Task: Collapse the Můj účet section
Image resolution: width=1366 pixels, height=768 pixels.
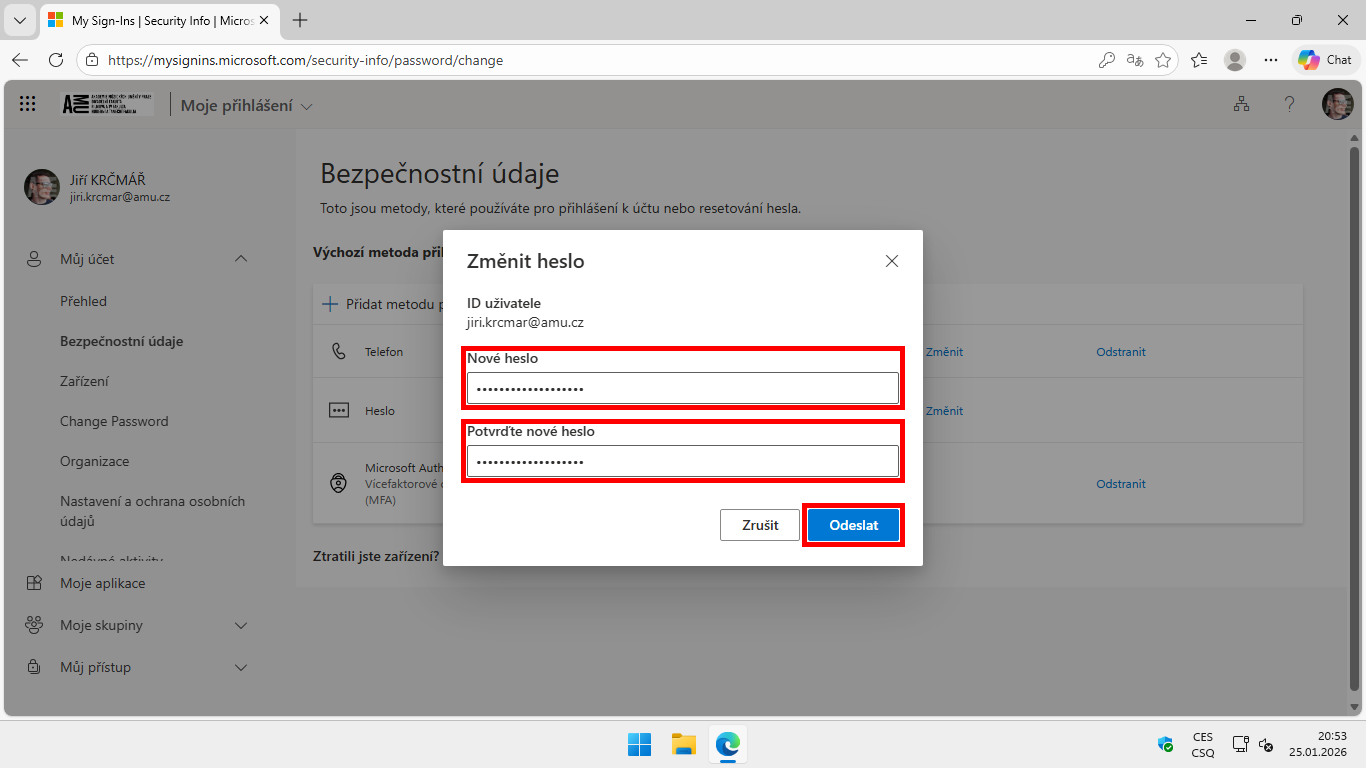Action: [240, 258]
